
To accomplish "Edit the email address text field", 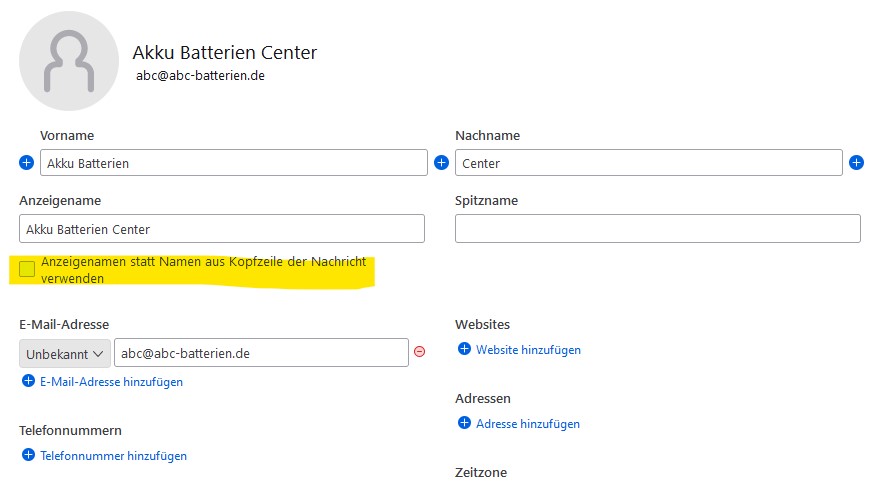I will [x=260, y=353].
